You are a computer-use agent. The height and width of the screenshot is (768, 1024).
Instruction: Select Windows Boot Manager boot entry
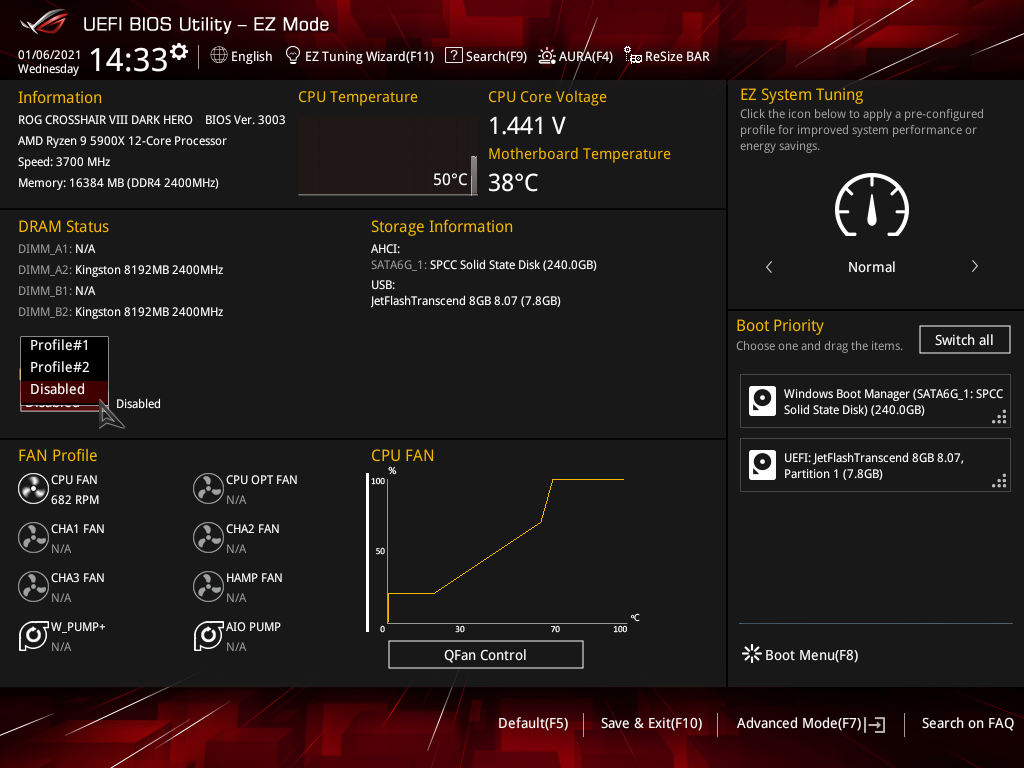[874, 402]
